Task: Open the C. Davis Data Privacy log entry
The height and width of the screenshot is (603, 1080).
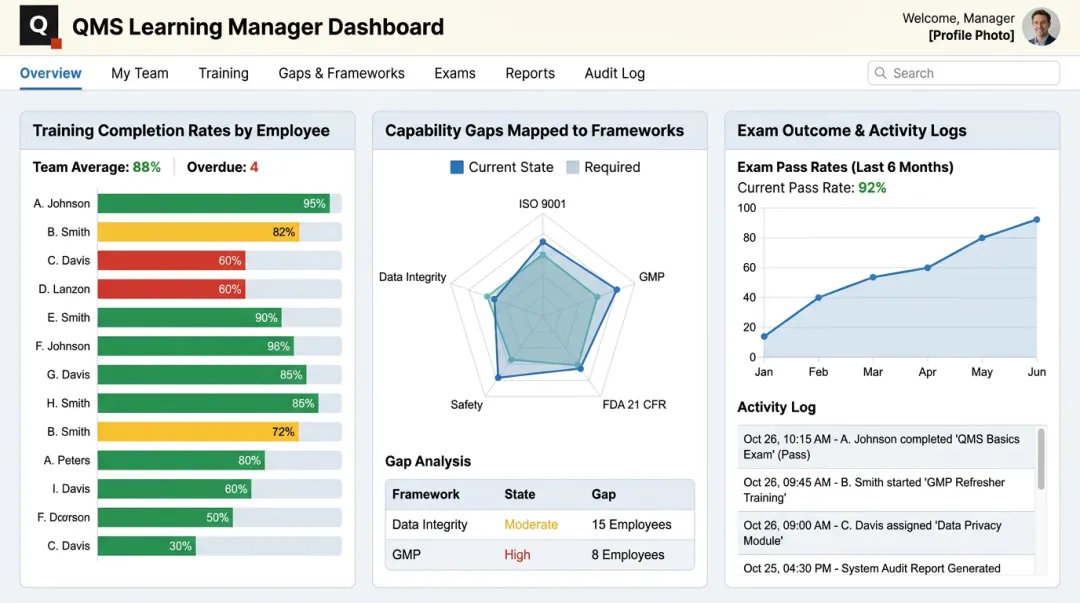Action: [x=886, y=533]
